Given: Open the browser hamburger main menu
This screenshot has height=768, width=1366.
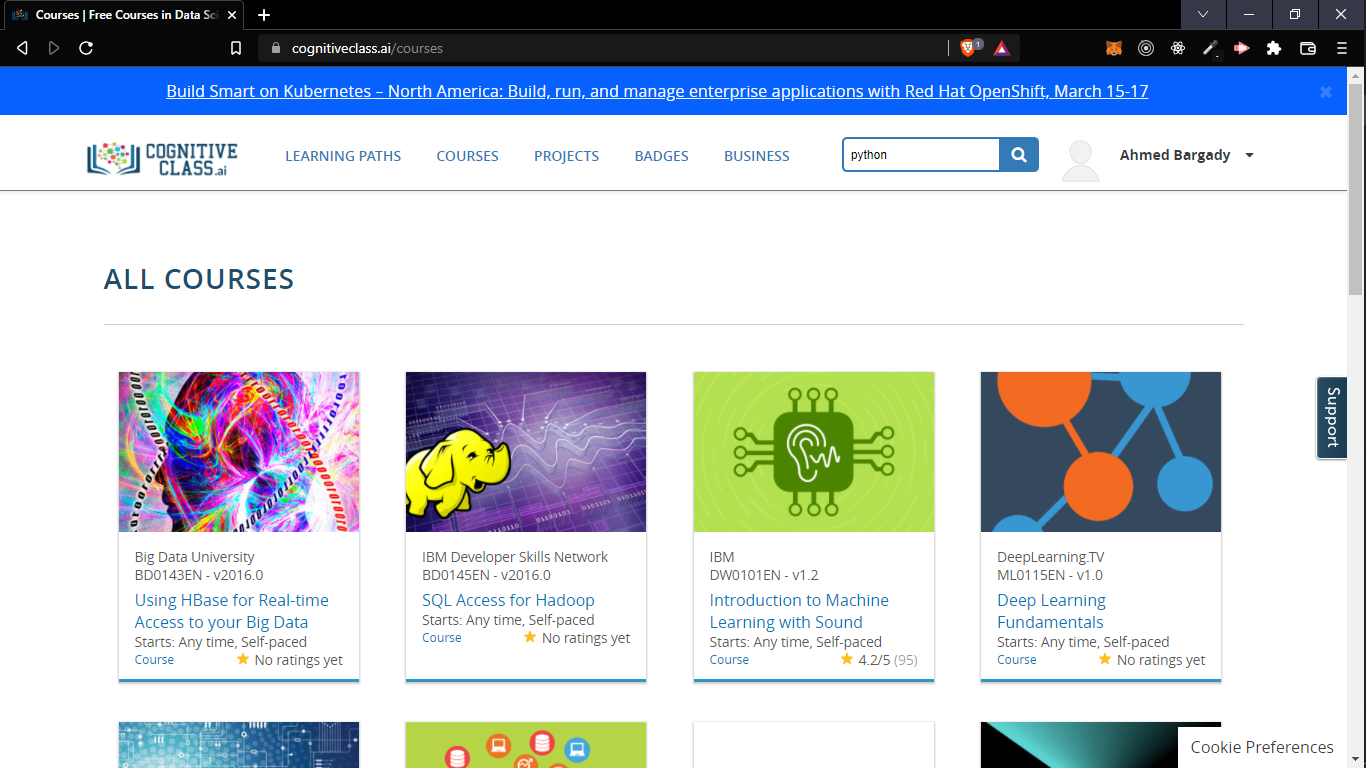Looking at the screenshot, I should pos(1342,48).
